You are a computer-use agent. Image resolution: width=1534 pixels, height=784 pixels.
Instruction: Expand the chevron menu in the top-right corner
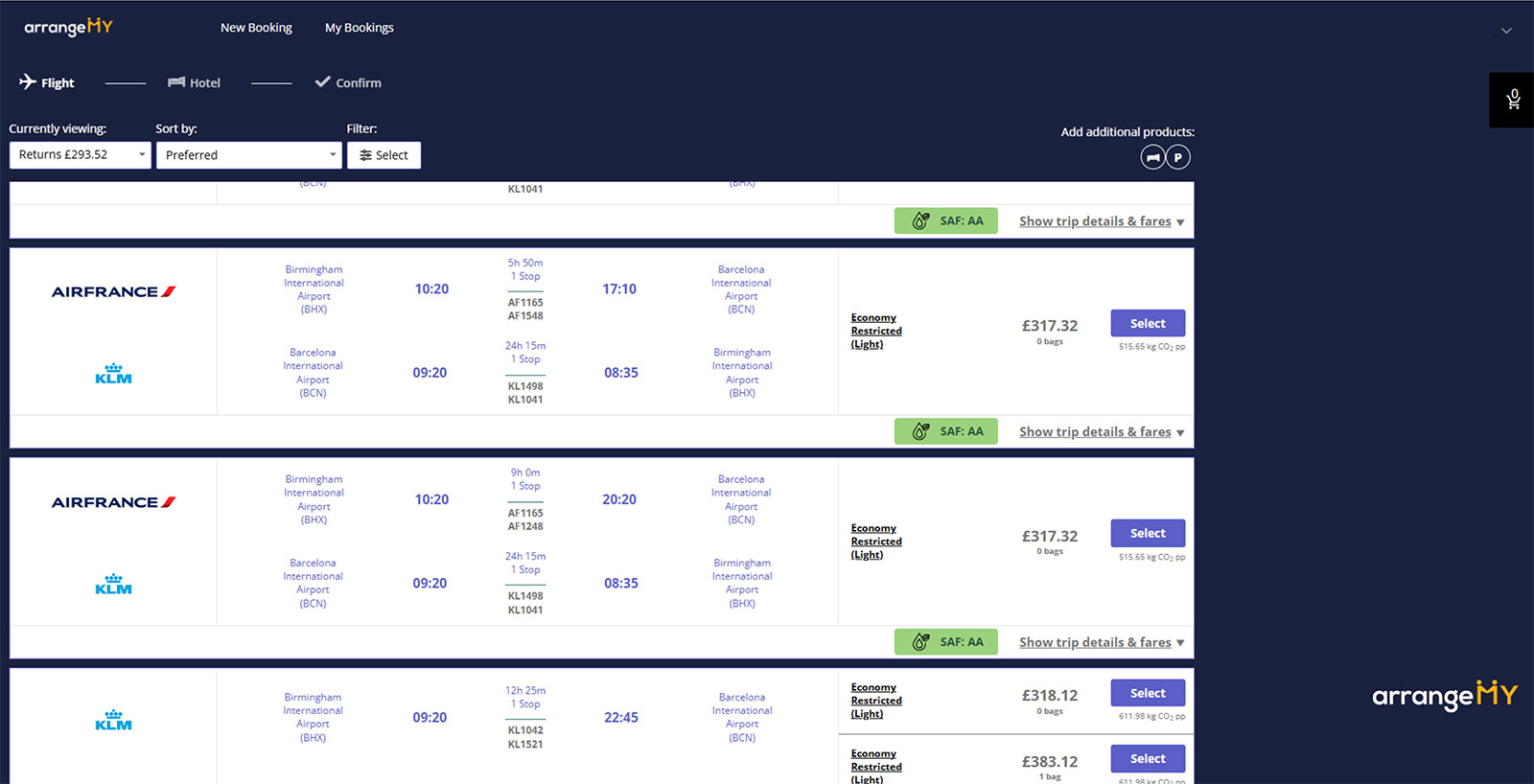[1506, 31]
